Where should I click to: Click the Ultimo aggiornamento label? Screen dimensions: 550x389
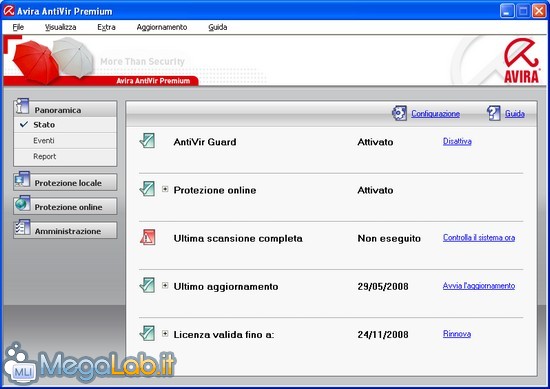[x=226, y=287]
